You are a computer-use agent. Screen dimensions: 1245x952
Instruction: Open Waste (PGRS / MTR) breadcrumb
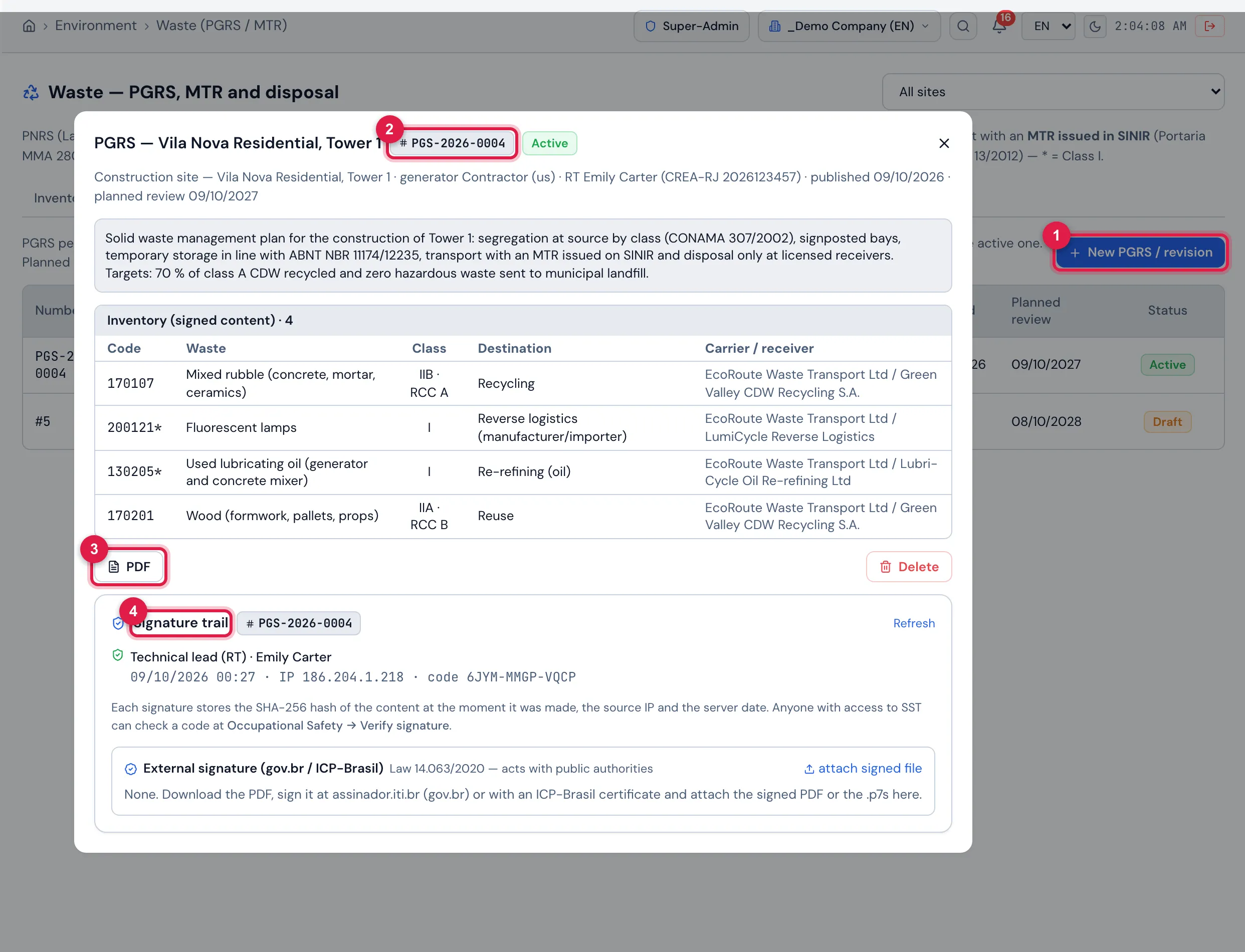[222, 26]
